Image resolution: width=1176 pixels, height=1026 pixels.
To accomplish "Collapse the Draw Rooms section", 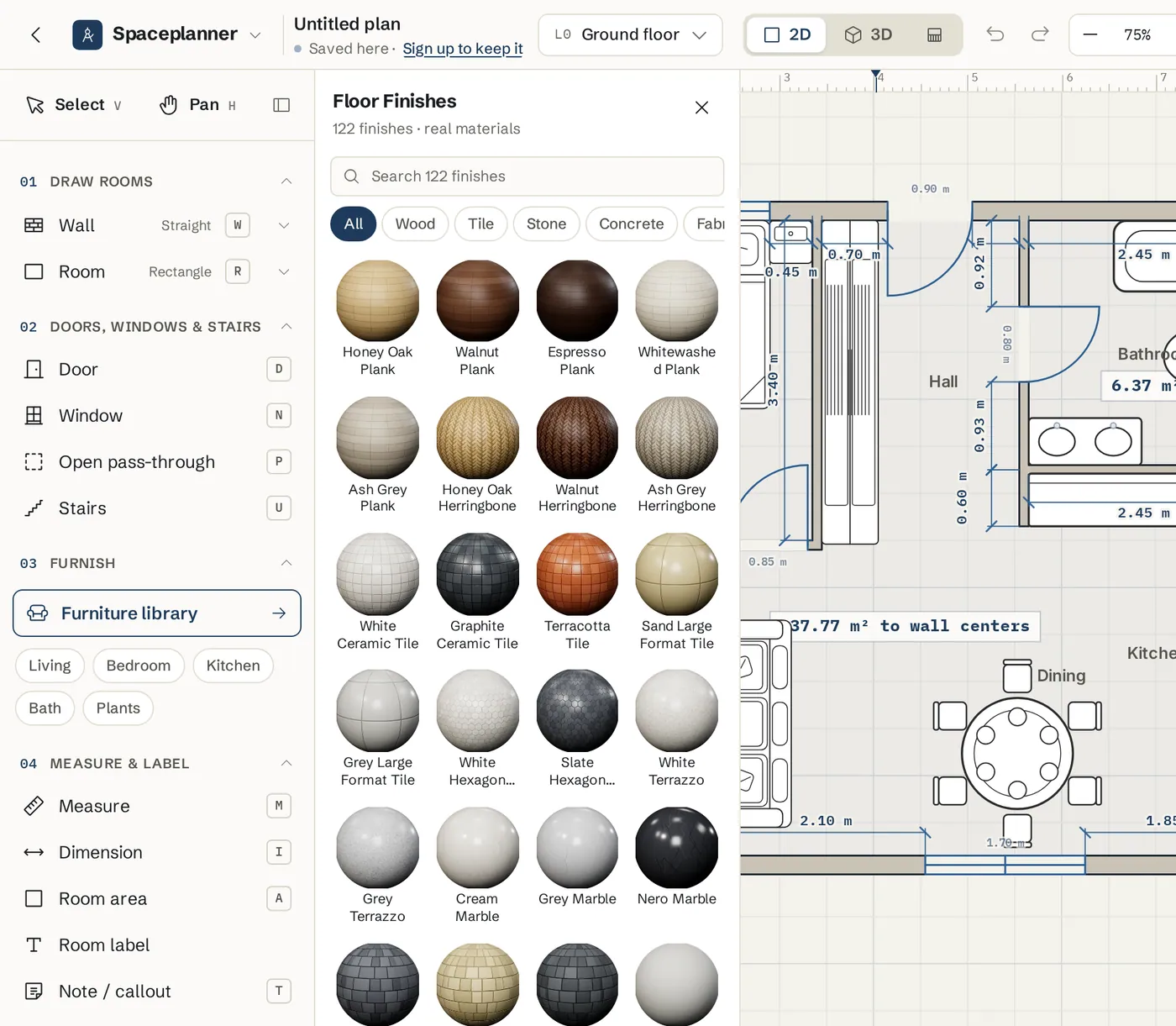I will pos(286,182).
